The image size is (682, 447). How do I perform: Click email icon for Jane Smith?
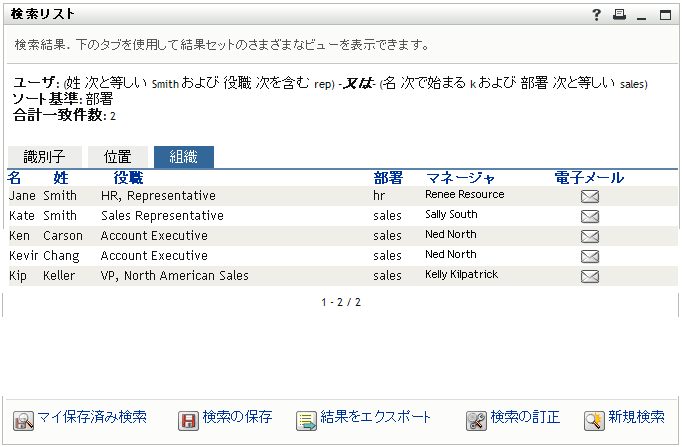(x=590, y=196)
